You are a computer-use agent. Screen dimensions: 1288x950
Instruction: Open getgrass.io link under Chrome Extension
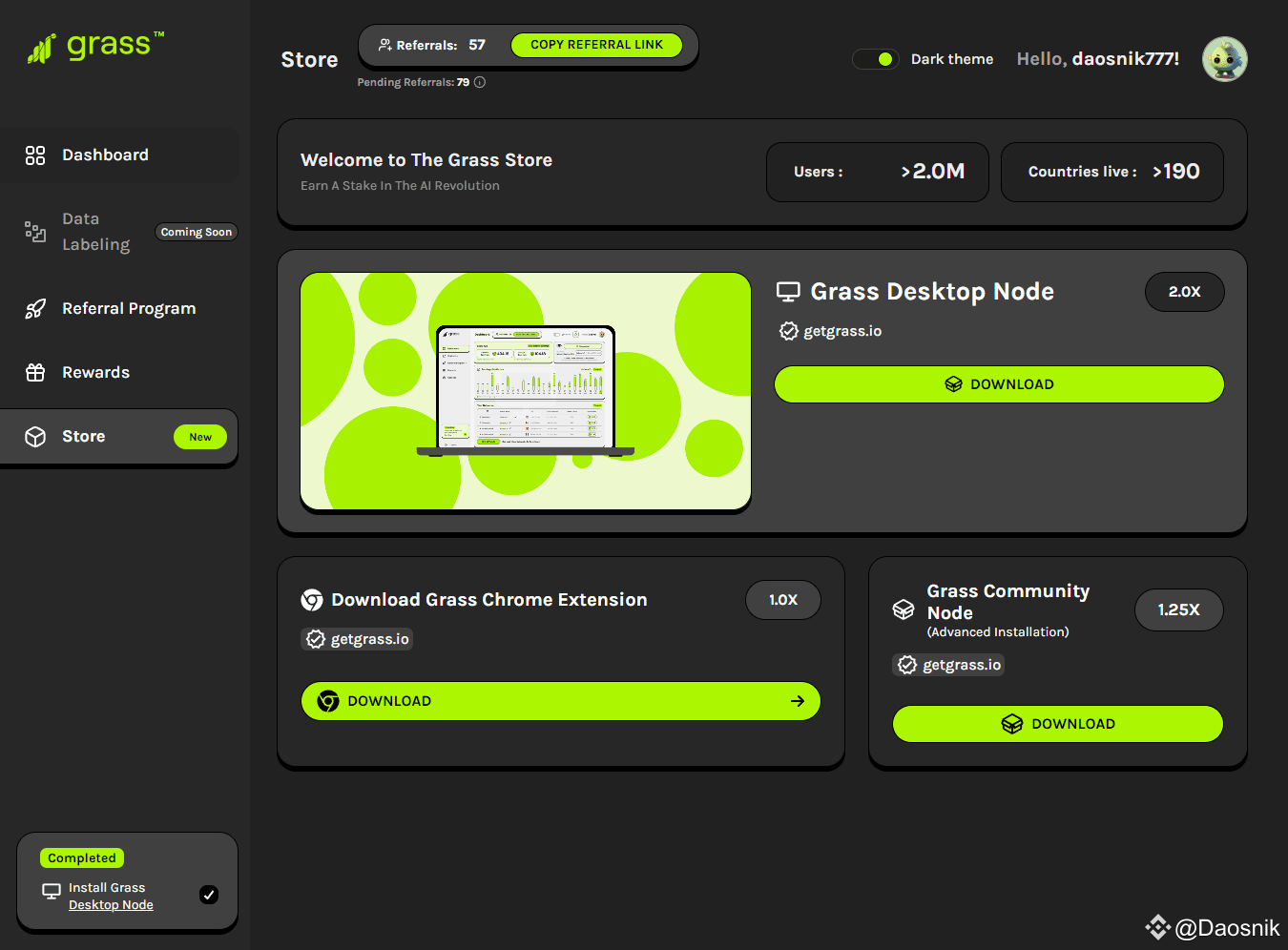[370, 639]
